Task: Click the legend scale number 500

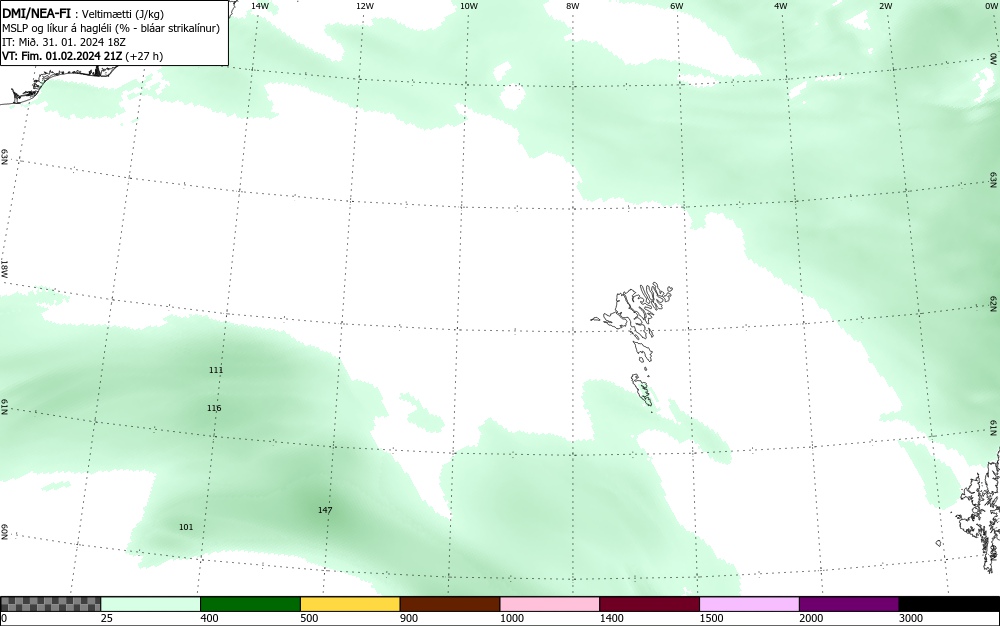Action: (309, 618)
